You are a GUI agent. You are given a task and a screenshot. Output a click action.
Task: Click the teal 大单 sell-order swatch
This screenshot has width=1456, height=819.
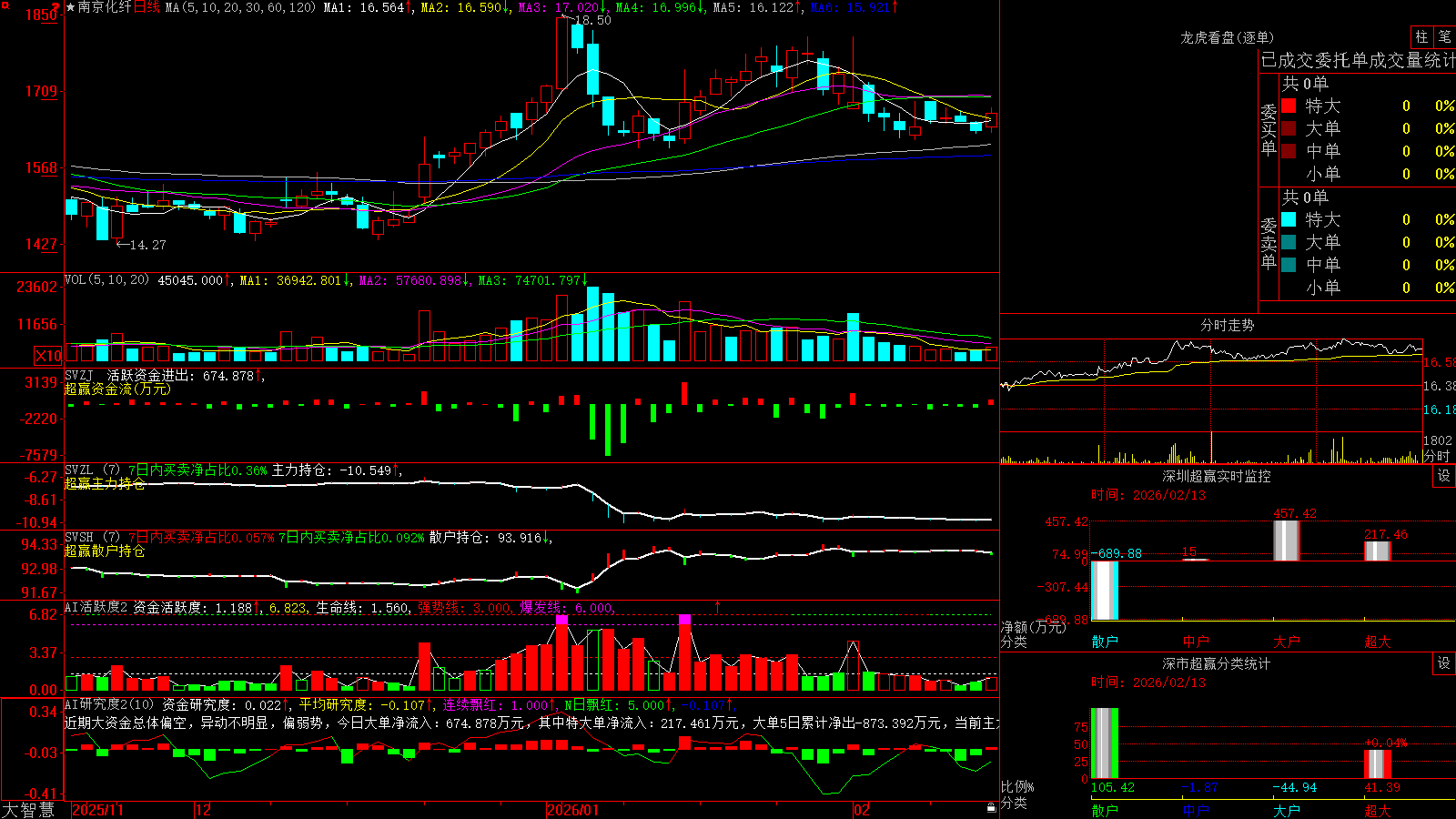click(1289, 242)
